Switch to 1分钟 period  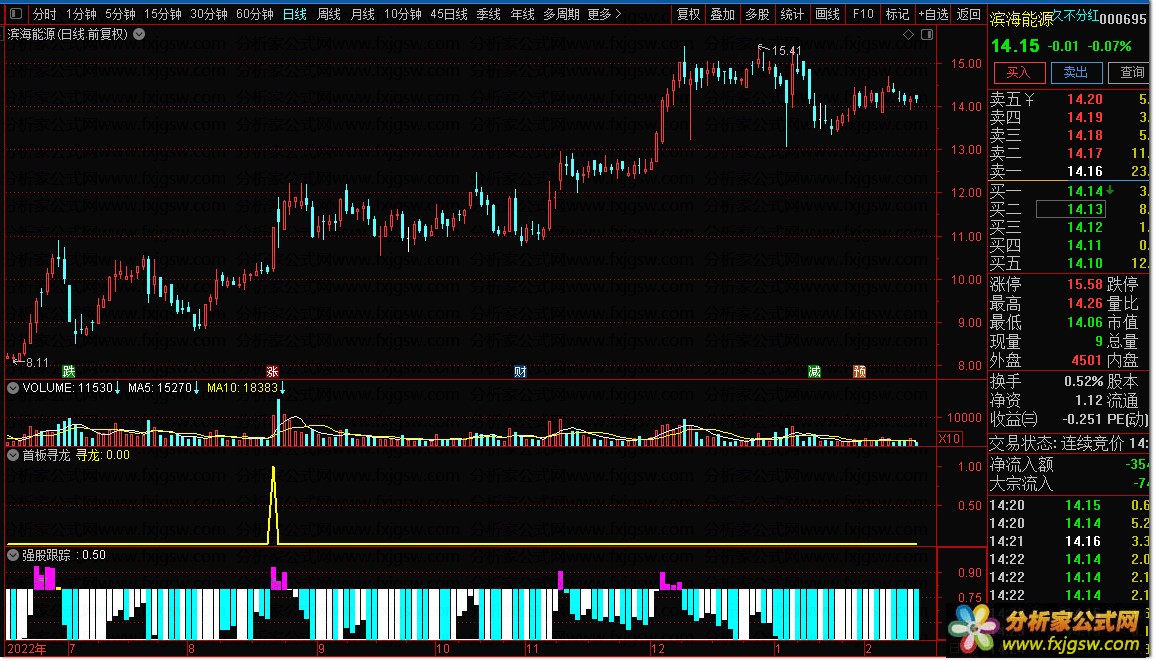pyautogui.click(x=81, y=14)
